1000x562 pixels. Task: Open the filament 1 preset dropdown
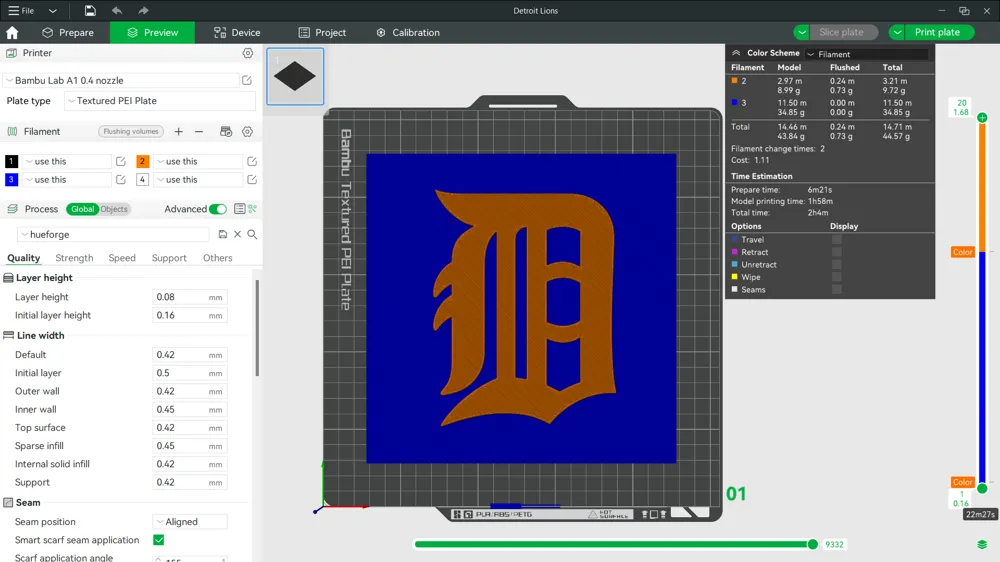click(x=66, y=161)
